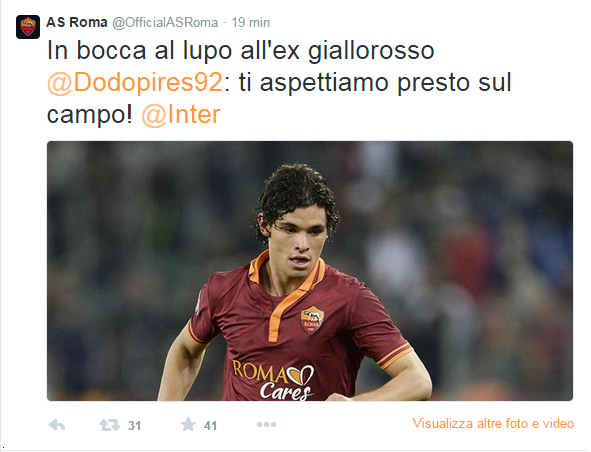591x452 pixels.
Task: Visit the @OfficialASRoma handle
Action: (165, 23)
